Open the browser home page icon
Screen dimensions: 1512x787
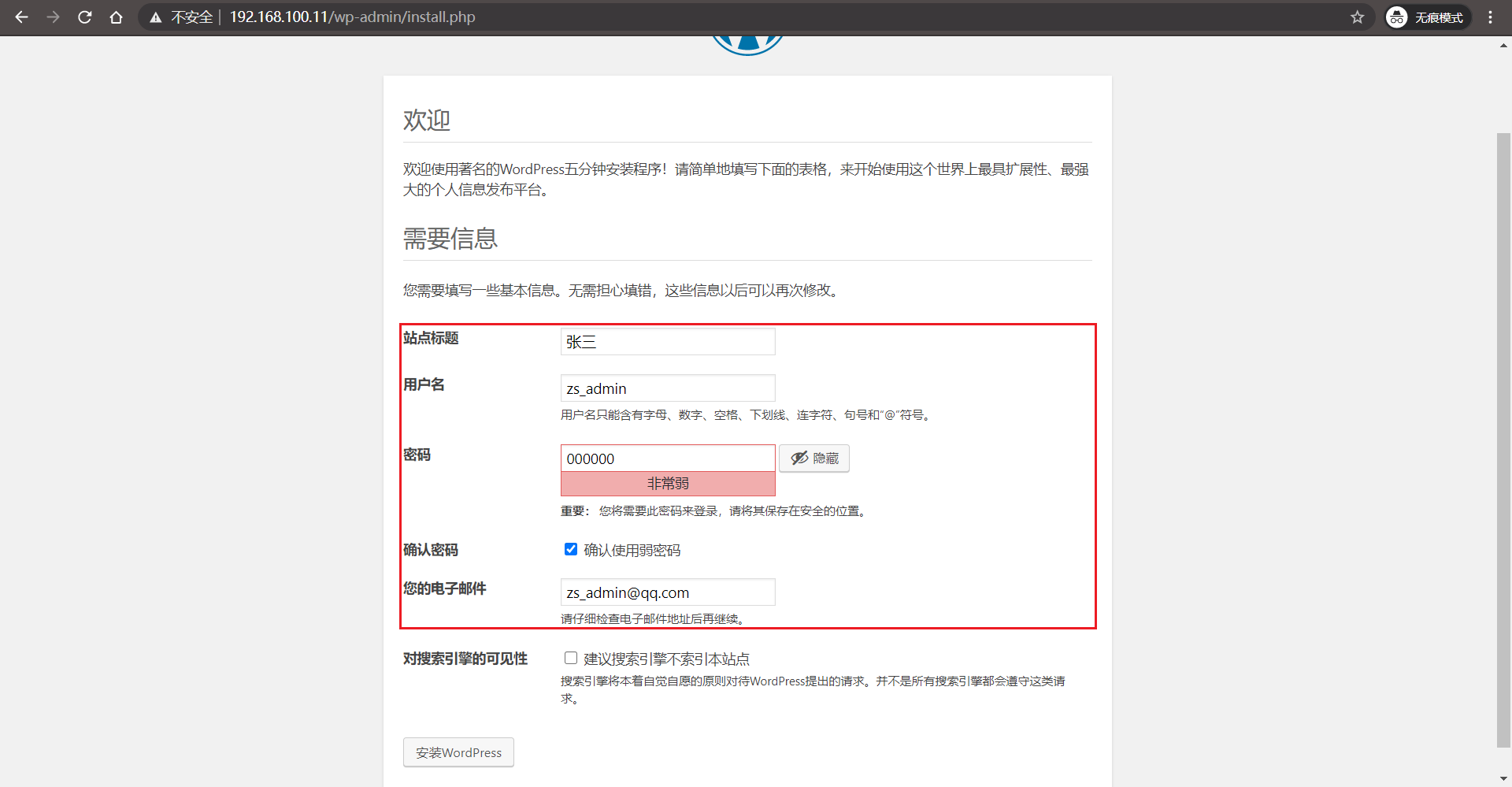tap(117, 17)
